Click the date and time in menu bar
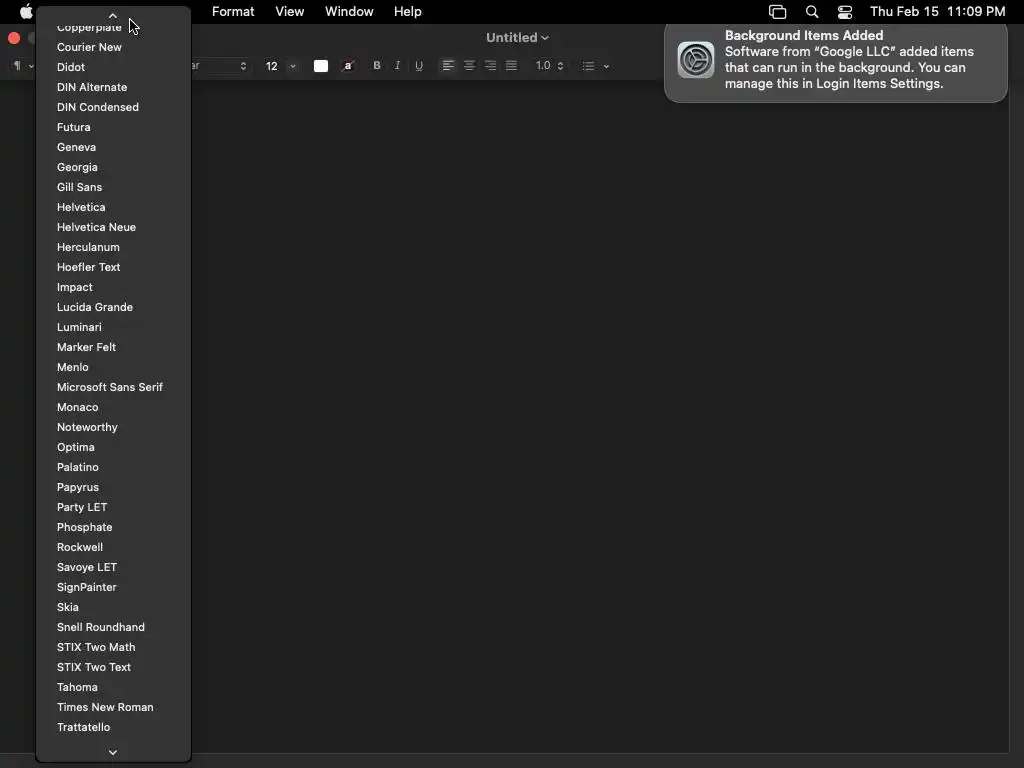This screenshot has width=1024, height=768. [x=937, y=12]
